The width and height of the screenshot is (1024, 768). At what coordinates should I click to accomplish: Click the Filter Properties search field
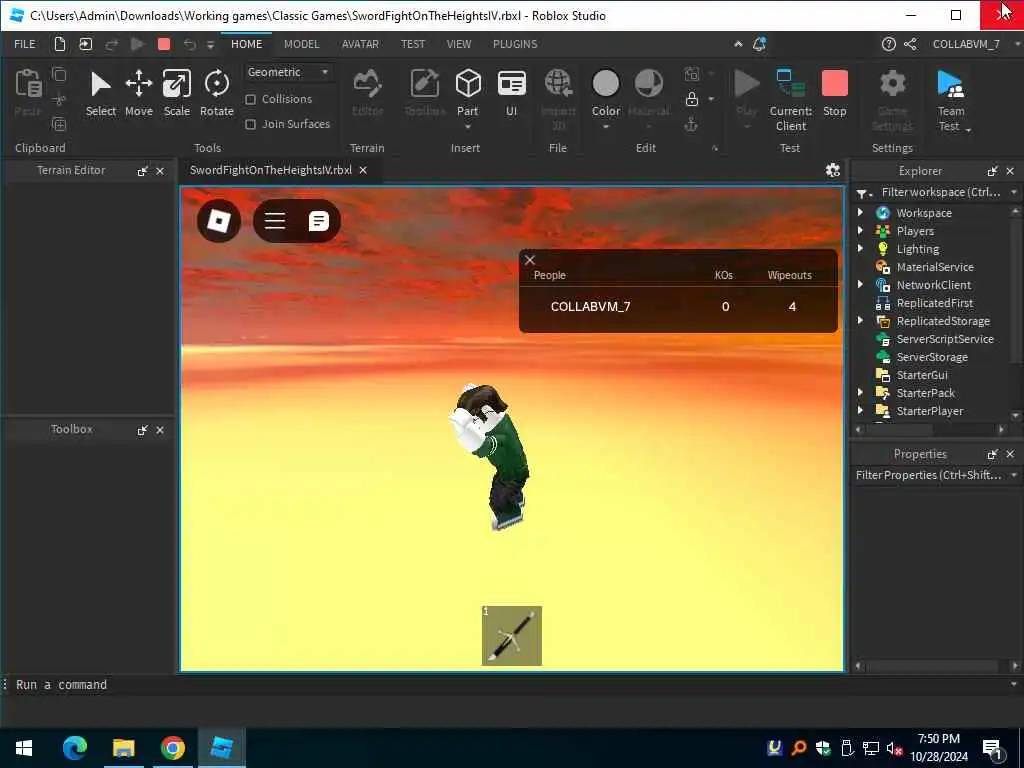coord(929,475)
